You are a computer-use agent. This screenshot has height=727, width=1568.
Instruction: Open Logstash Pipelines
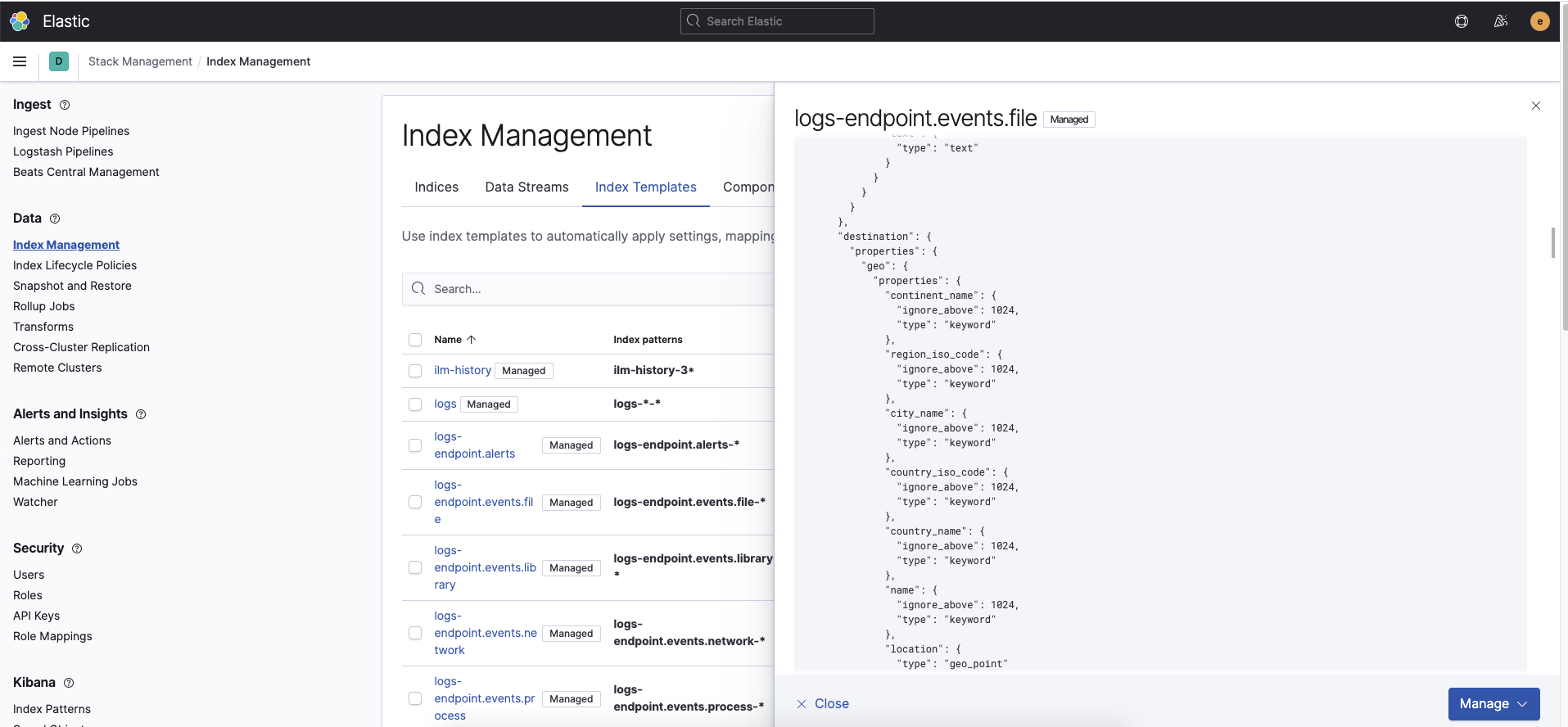tap(63, 151)
